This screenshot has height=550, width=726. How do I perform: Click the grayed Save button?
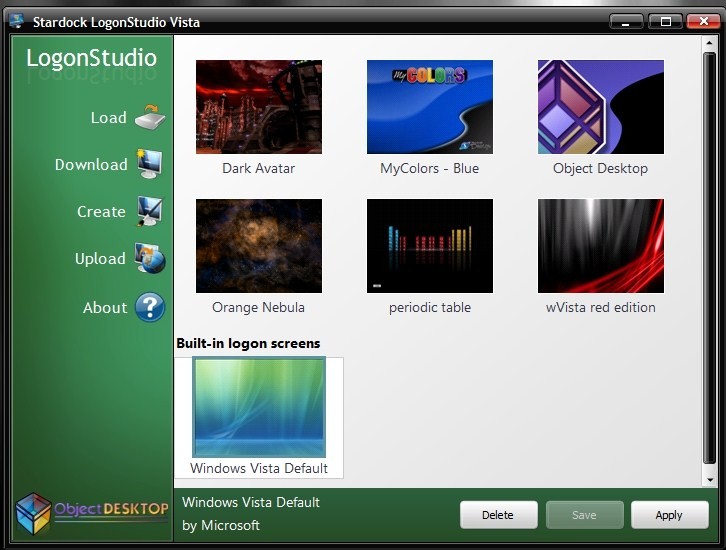click(x=584, y=515)
